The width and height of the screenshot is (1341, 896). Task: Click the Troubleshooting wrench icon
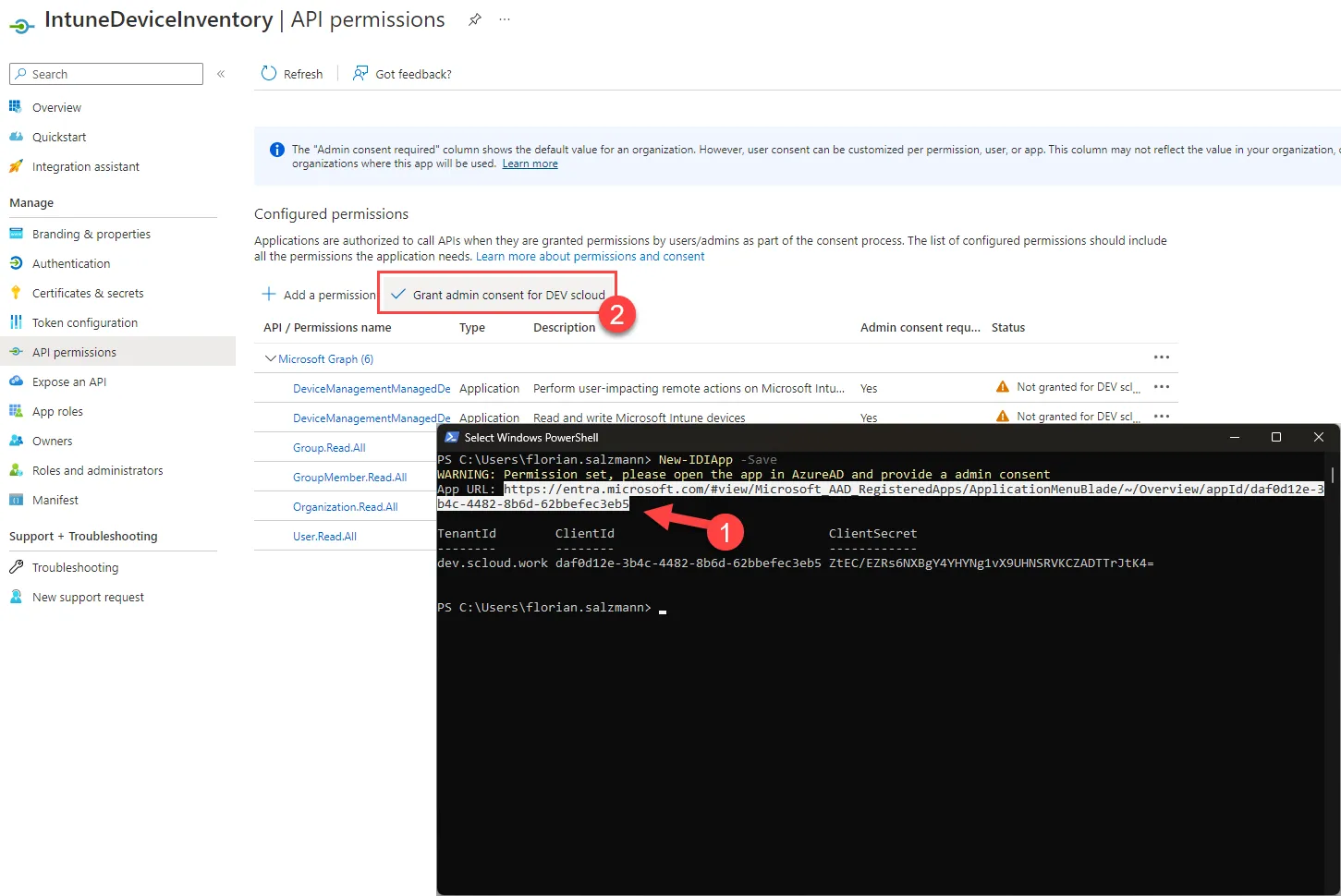coord(16,567)
